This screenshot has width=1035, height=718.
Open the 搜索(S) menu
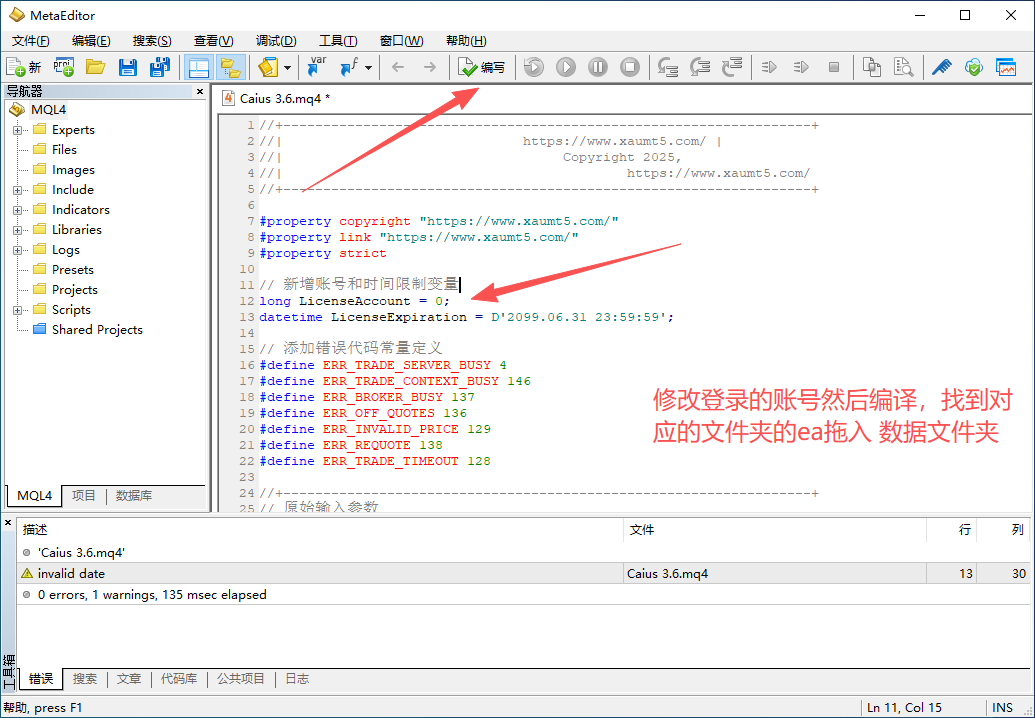pos(152,41)
